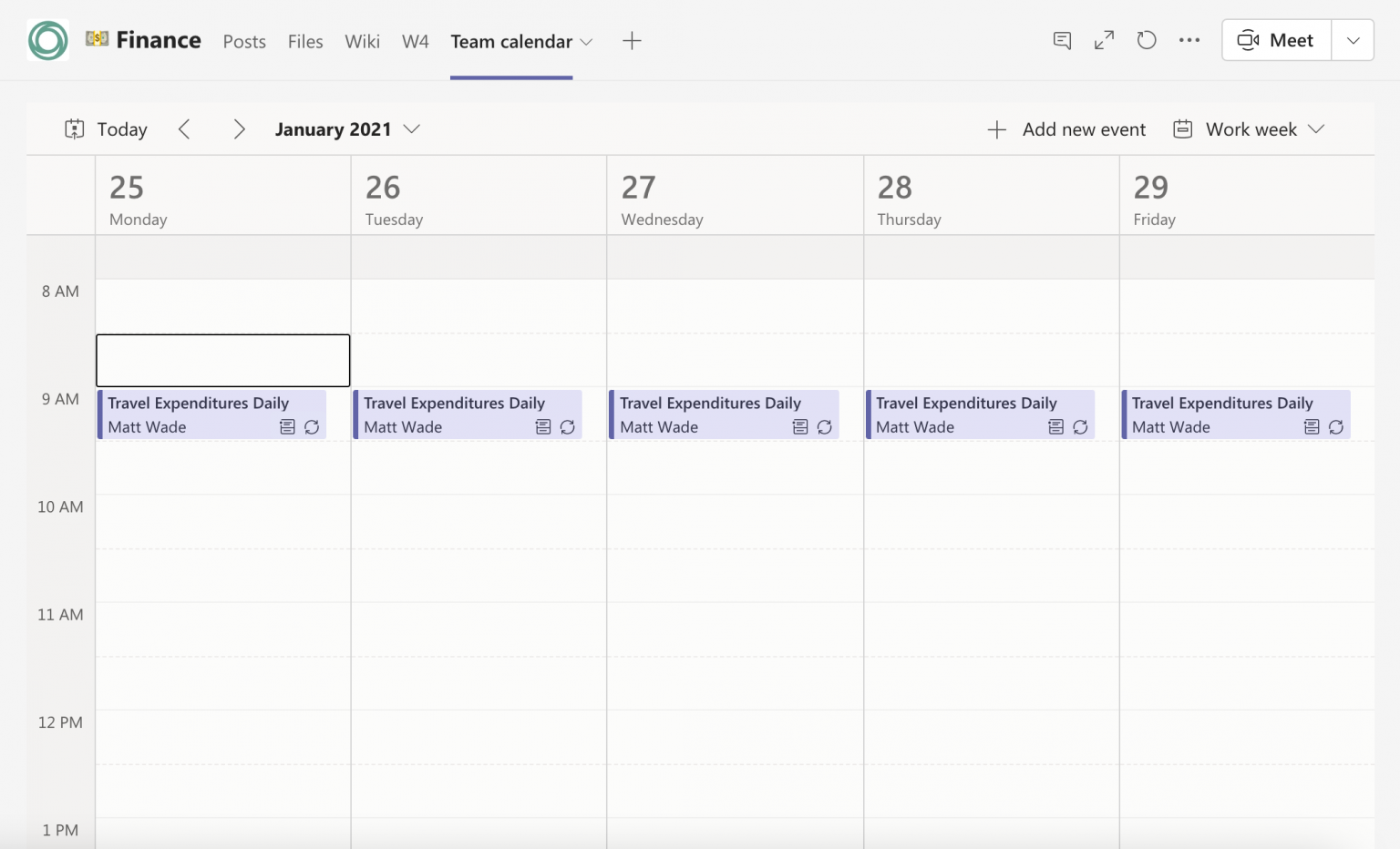Image resolution: width=1400 pixels, height=849 pixels.
Task: Open the Meet button dropdown arrow
Action: click(1353, 40)
